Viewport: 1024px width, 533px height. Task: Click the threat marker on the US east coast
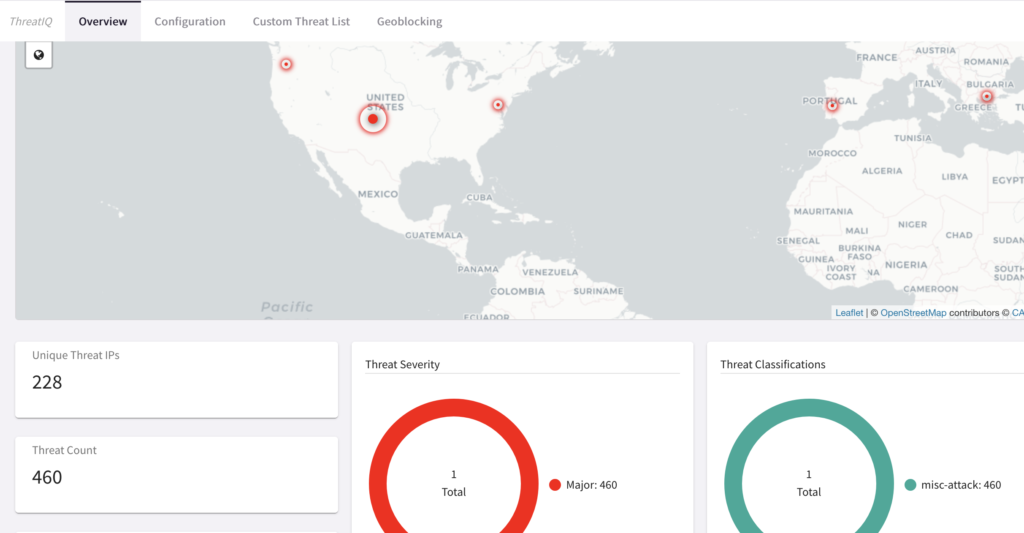tap(498, 105)
